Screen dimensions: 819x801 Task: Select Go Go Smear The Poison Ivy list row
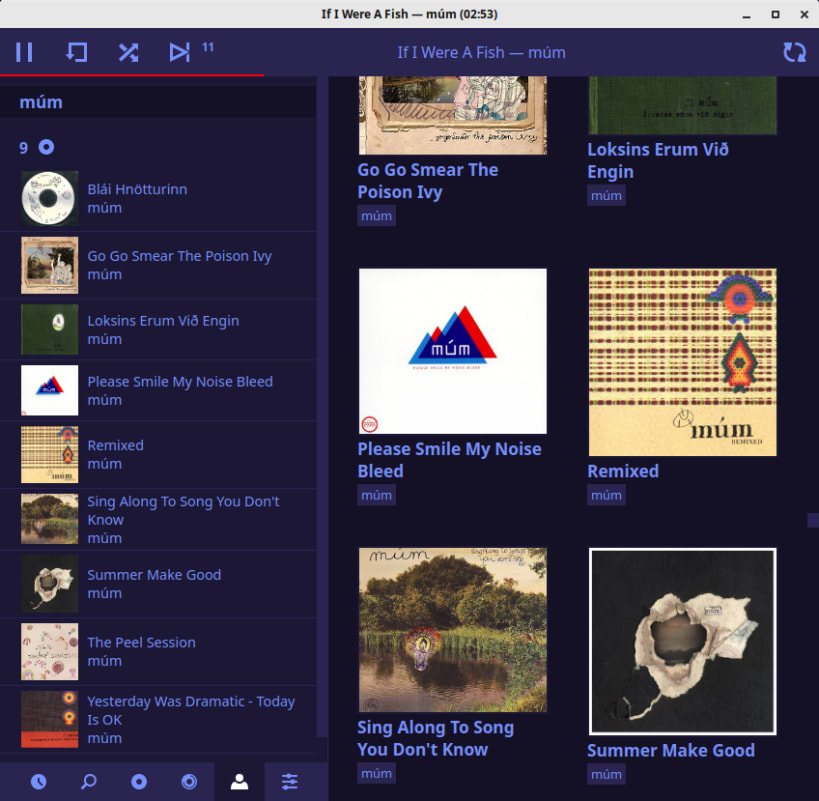pos(158,265)
